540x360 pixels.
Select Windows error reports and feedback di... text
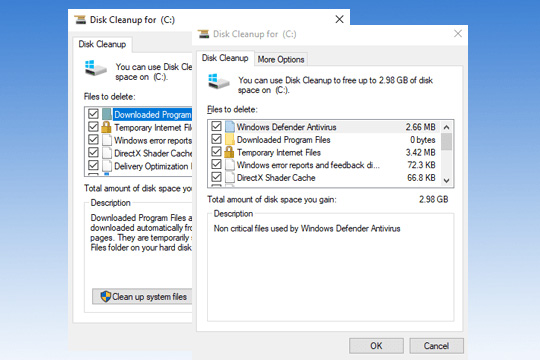point(308,165)
